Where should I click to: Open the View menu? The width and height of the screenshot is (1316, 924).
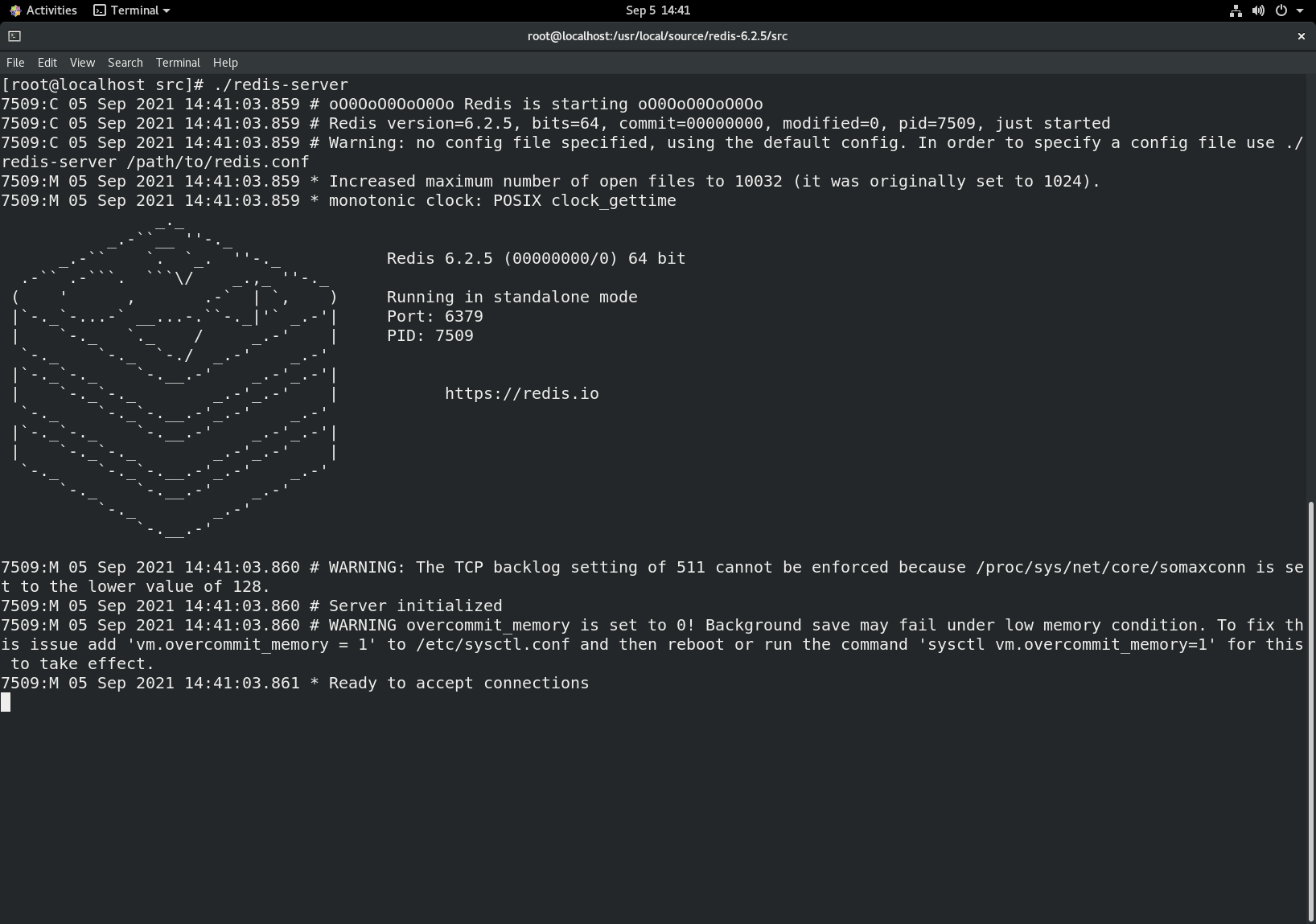(x=82, y=62)
